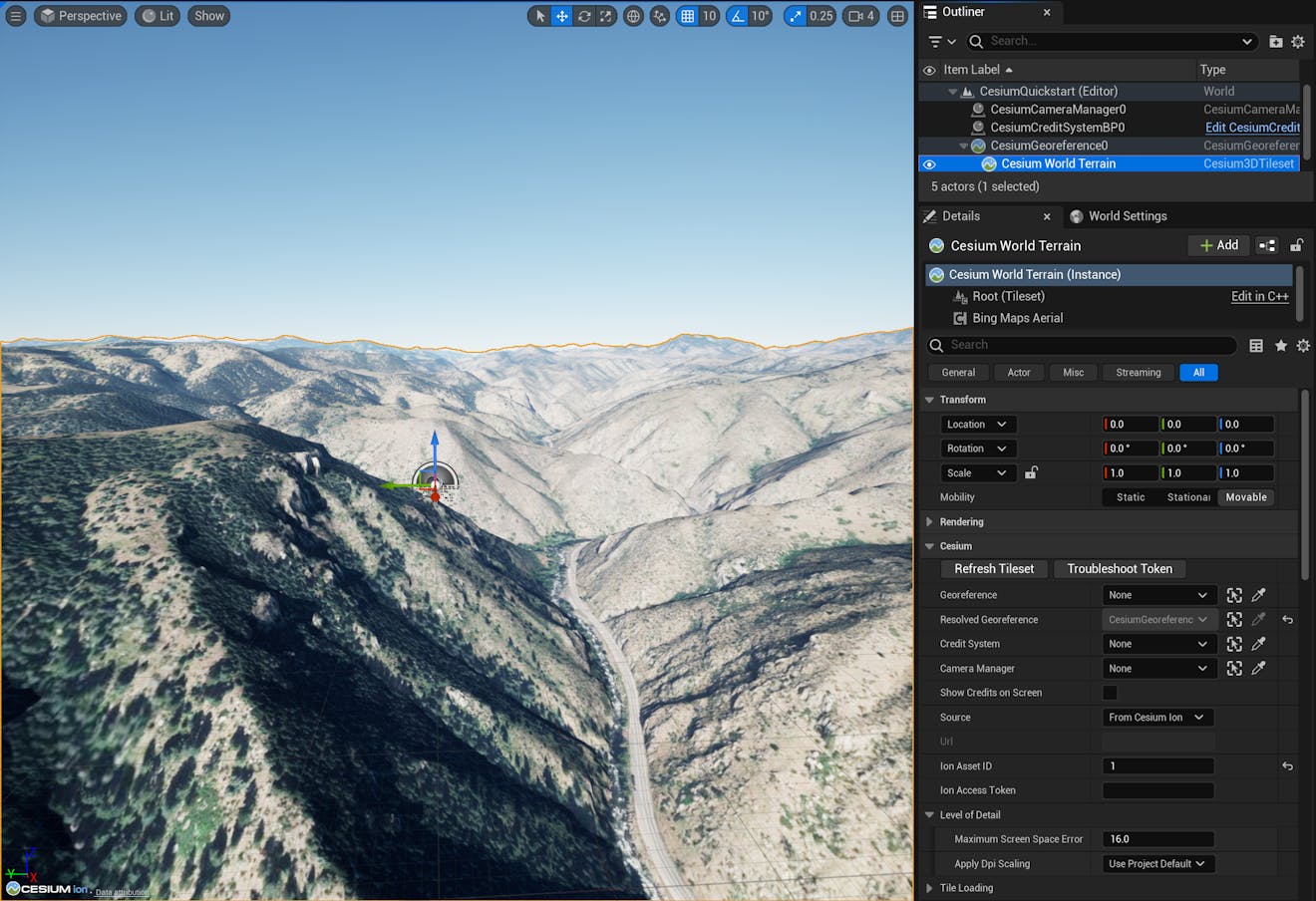
Task: Hide the Cesium World Terrain actor
Action: [929, 163]
